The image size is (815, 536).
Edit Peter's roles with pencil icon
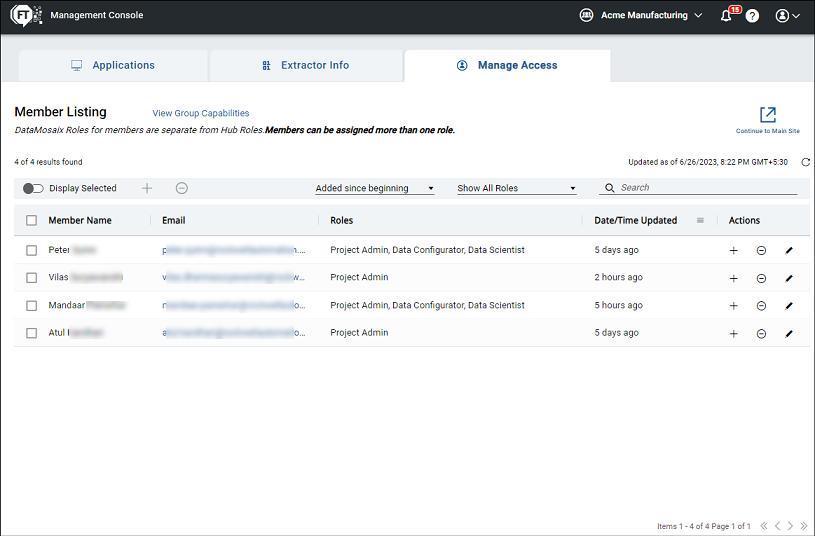(789, 251)
